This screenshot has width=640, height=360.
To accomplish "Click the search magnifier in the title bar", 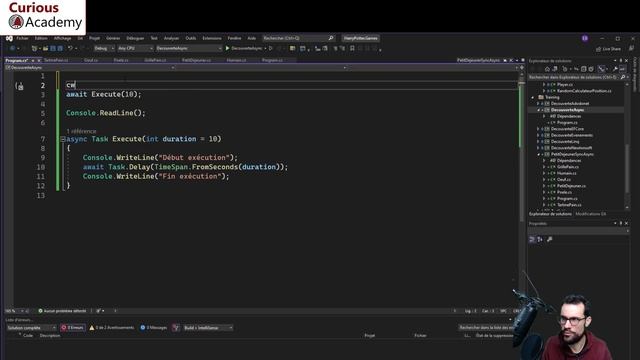I will click(x=331, y=38).
